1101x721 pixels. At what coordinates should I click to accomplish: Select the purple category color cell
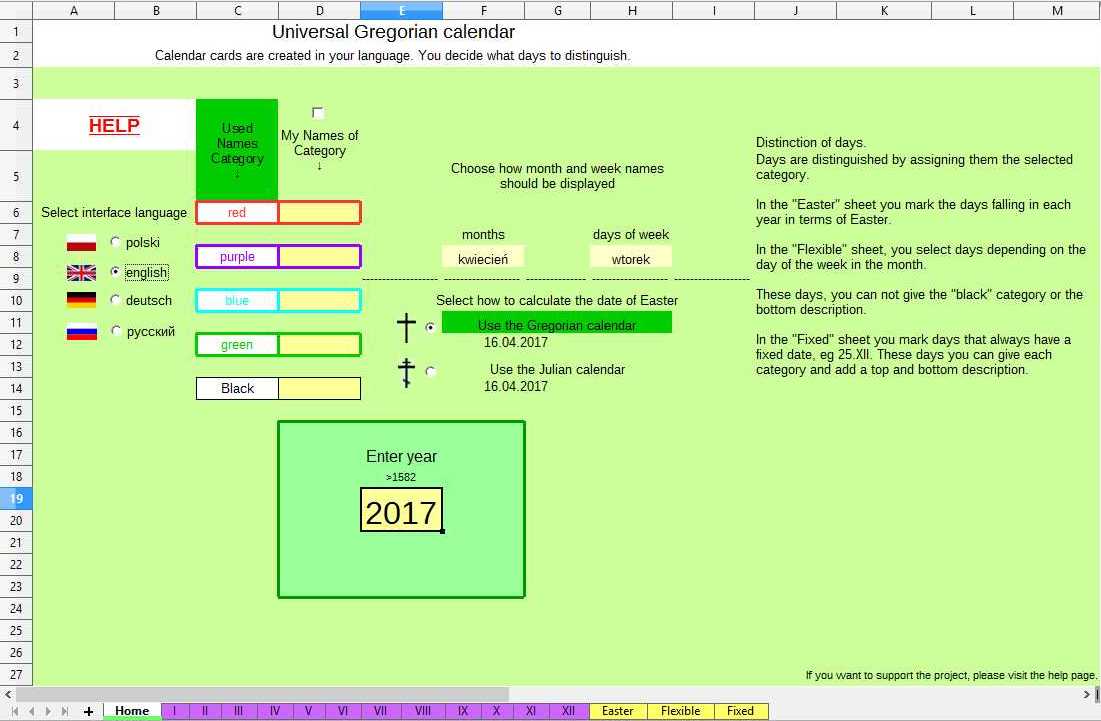237,257
